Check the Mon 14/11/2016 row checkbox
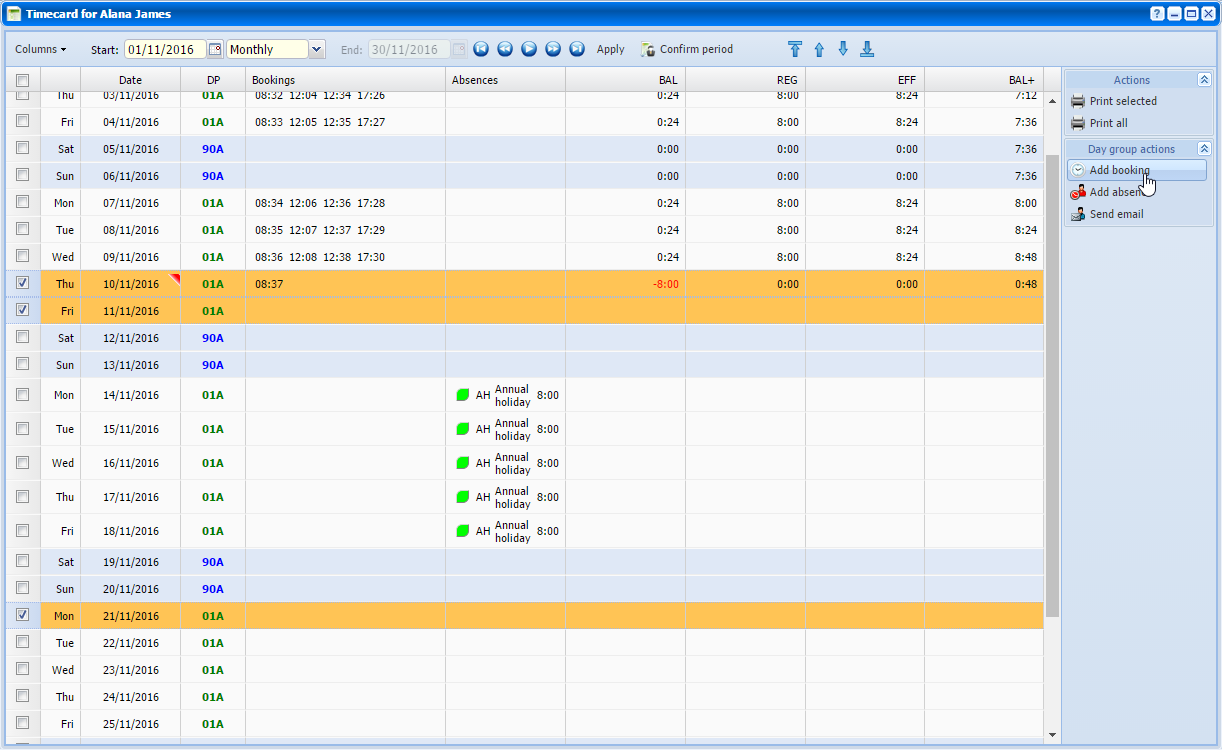Screen dimensions: 1222x750 23,395
